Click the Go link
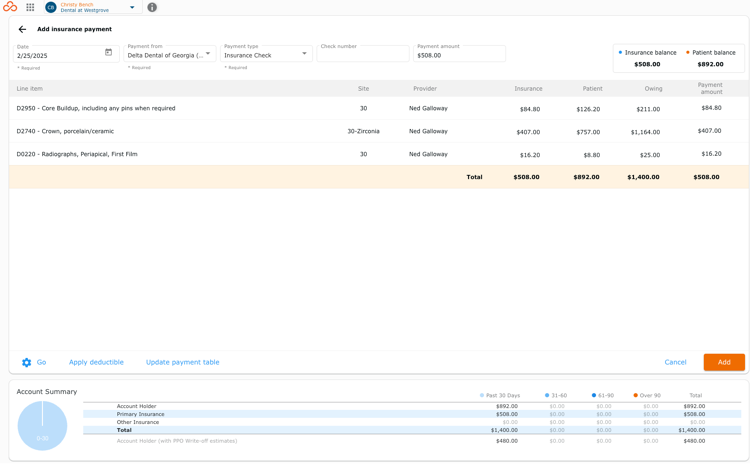Screen dimensions: 750x464 tap(42, 363)
